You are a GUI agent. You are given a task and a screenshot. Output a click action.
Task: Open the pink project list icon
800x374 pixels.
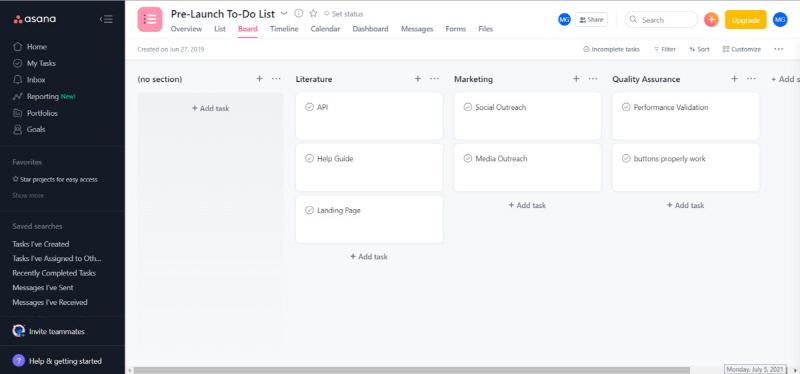tap(150, 19)
